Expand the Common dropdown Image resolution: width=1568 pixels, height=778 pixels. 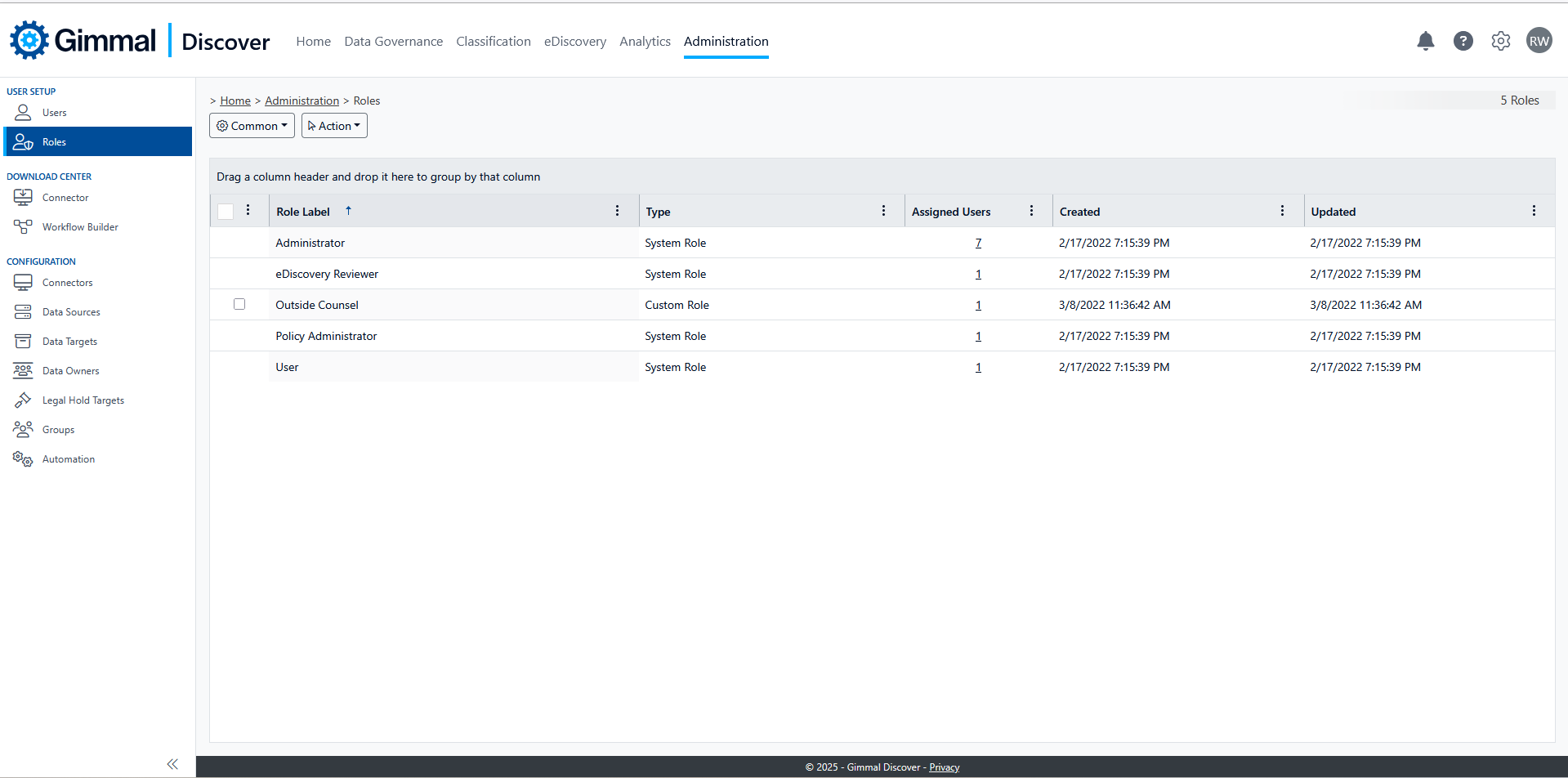252,126
